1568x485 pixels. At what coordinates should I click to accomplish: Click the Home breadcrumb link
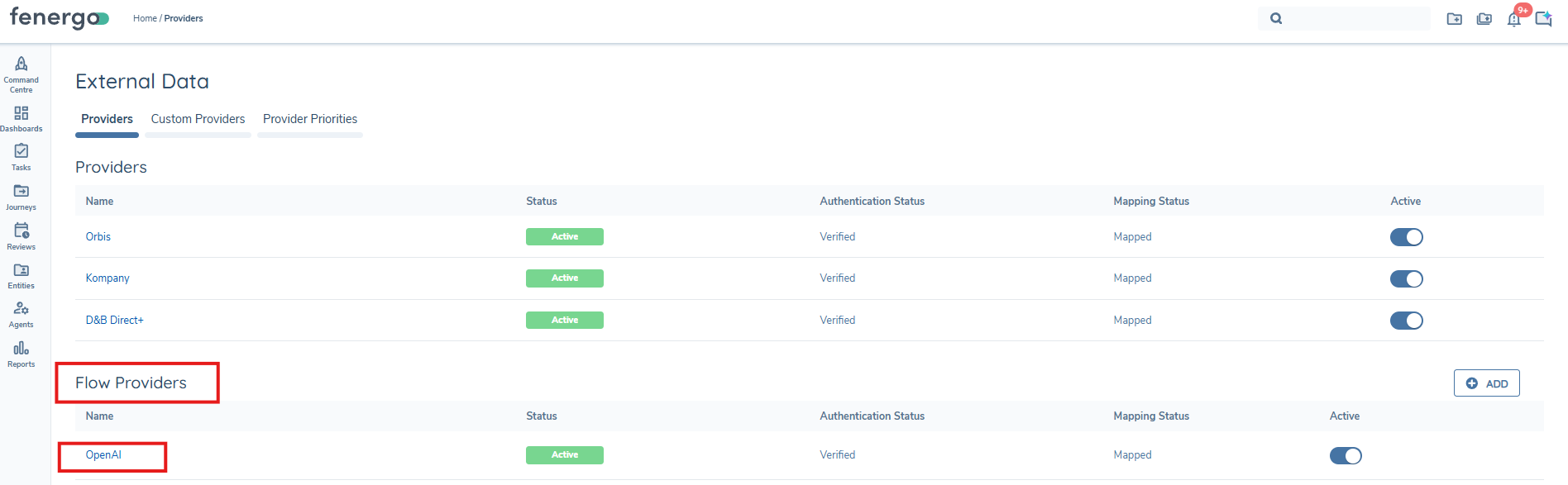145,18
